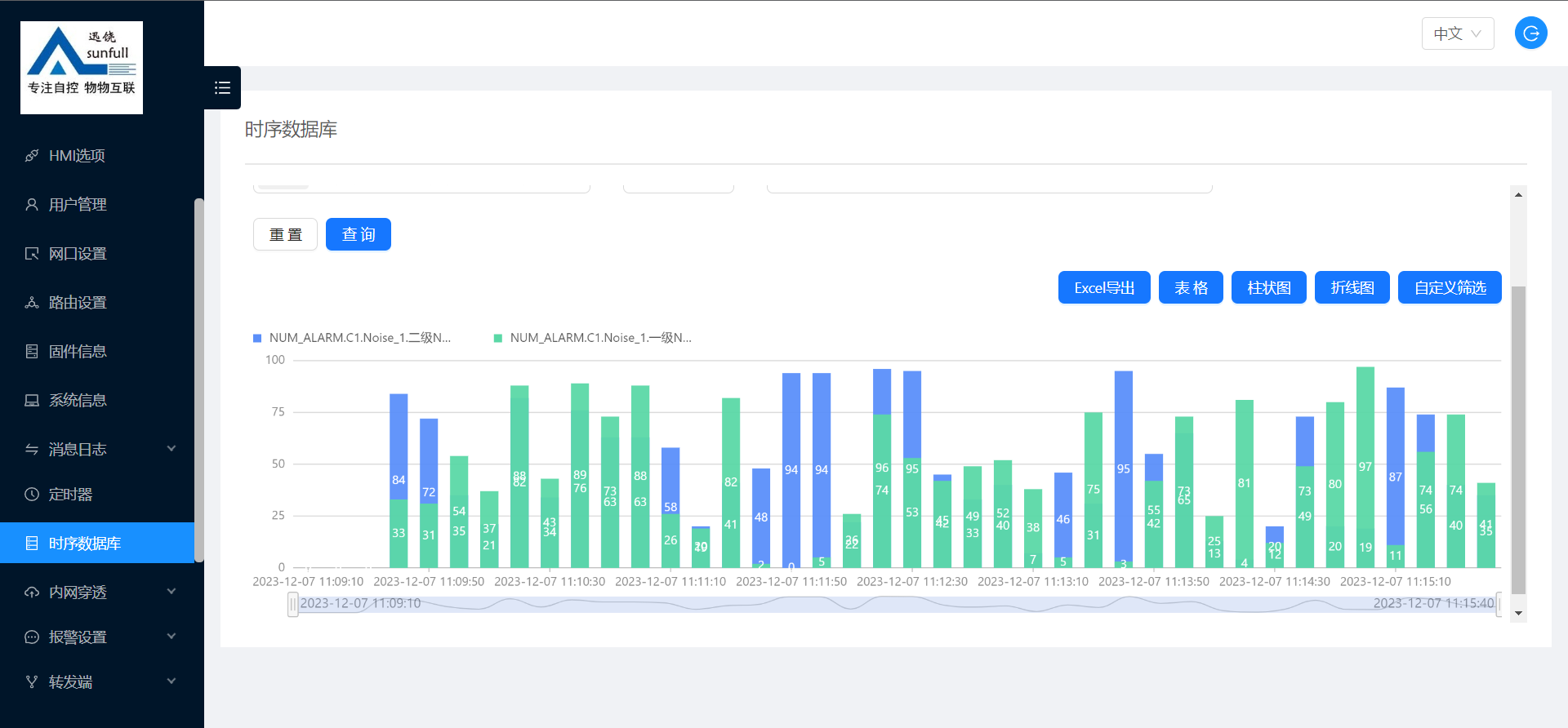Click the HMI选项 link icon in sidebar
Viewport: 1568px width, 728px height.
pyautogui.click(x=32, y=156)
